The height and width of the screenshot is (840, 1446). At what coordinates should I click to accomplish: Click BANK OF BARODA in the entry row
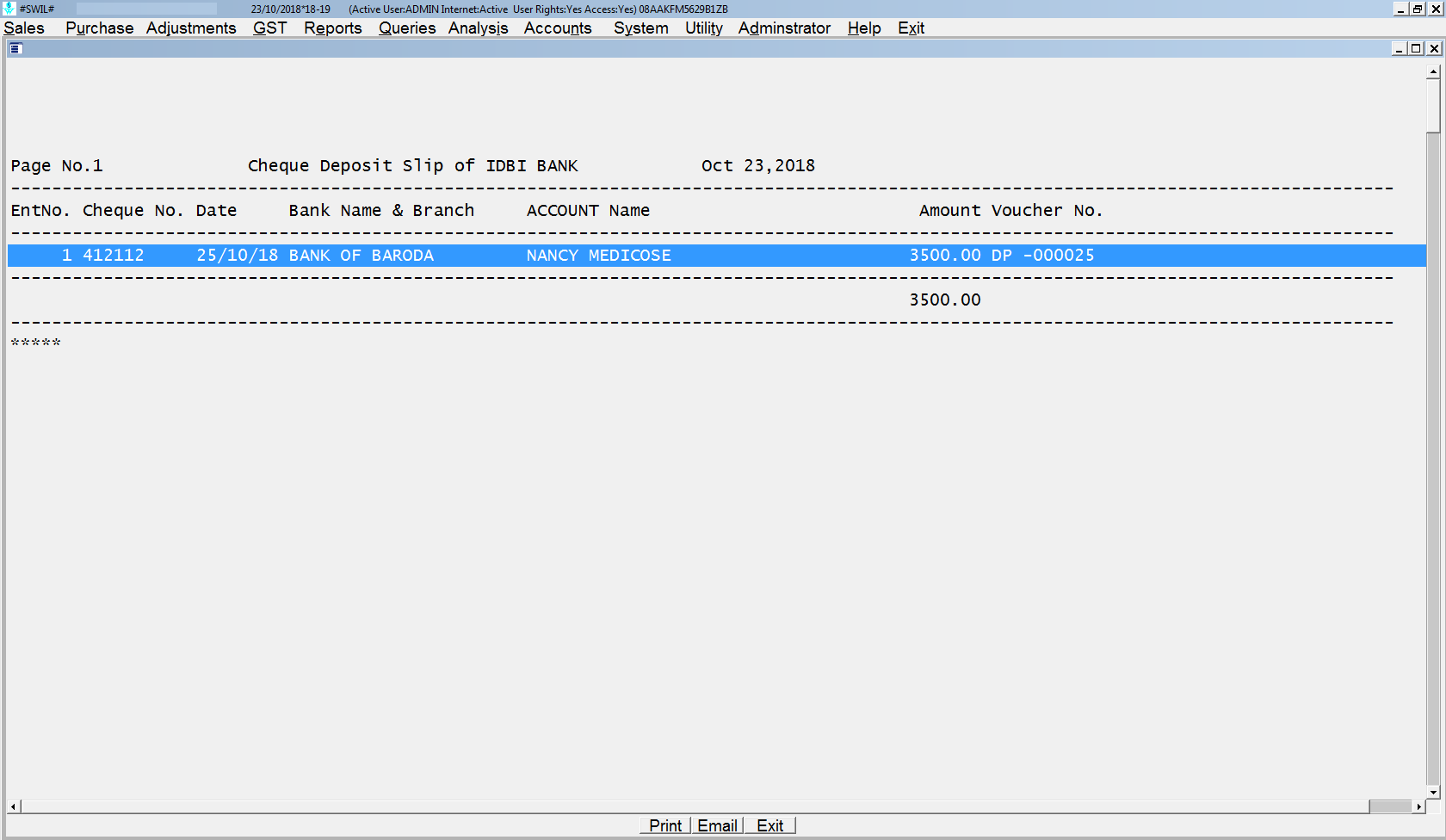point(361,256)
